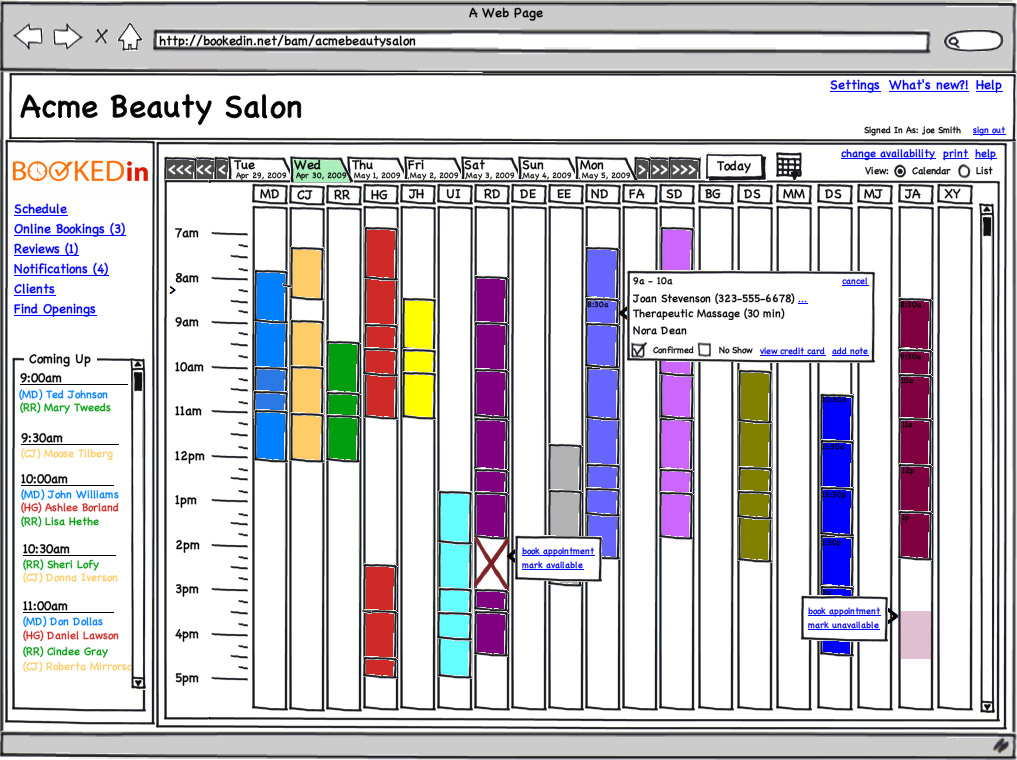Click the Today button
The width and height of the screenshot is (1017, 760).
coord(734,167)
